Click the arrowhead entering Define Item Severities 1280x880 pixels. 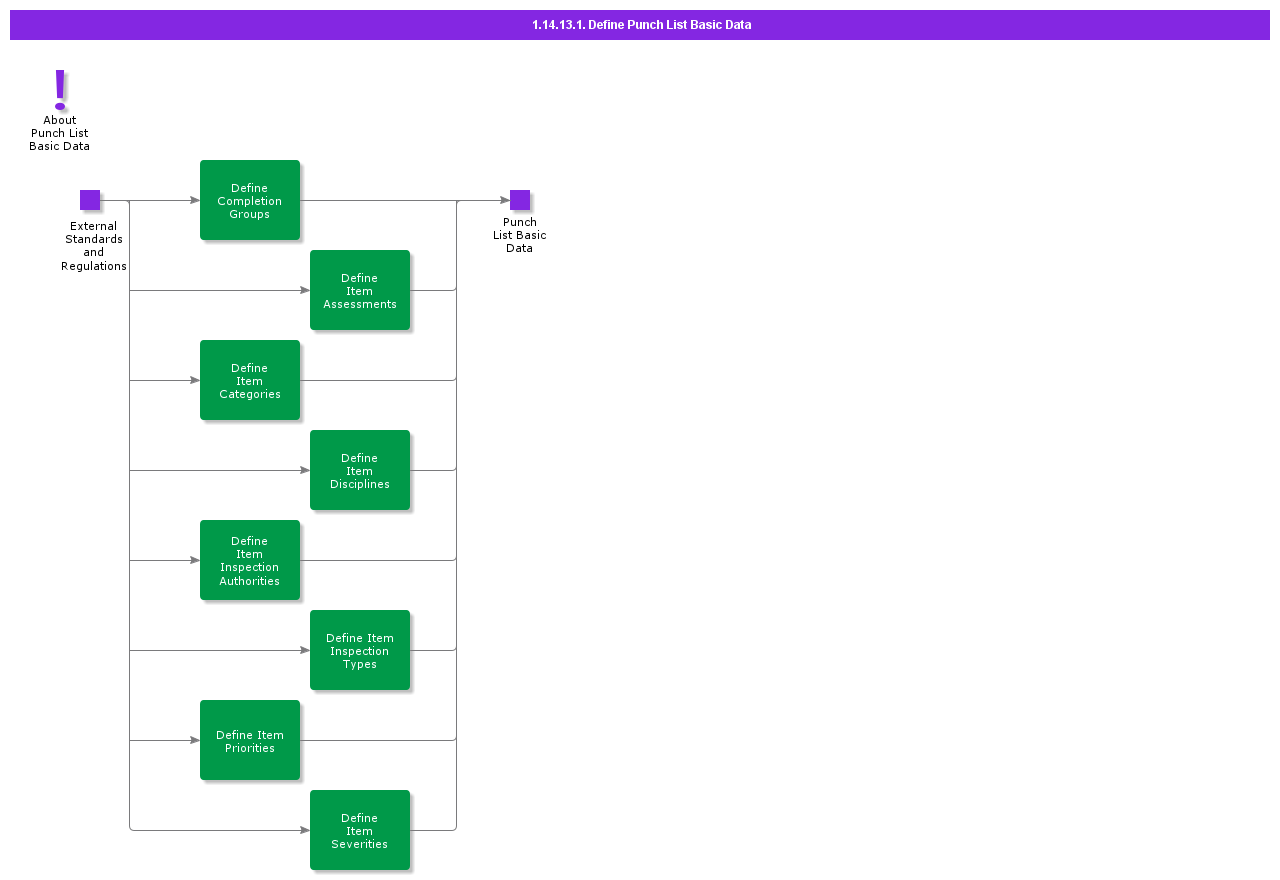(x=305, y=830)
